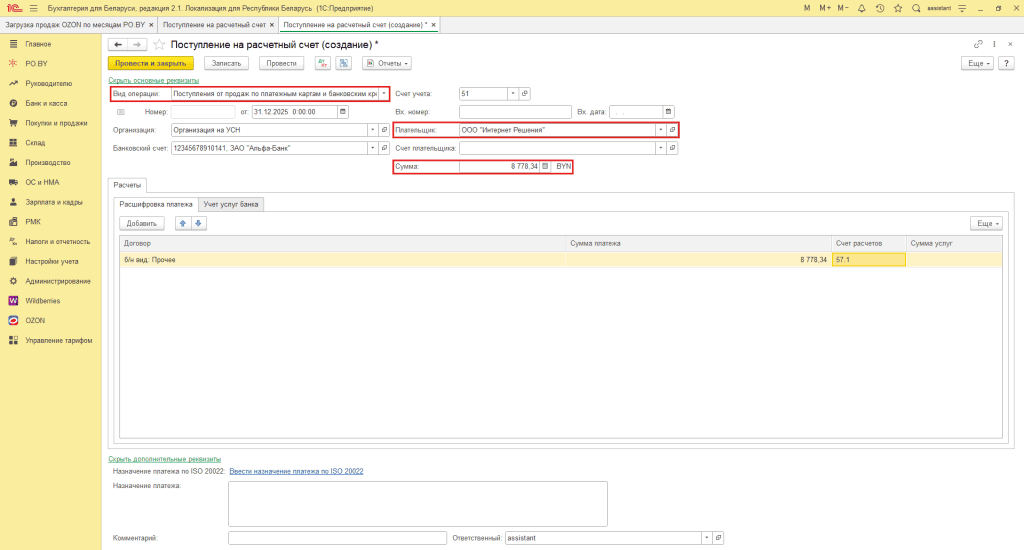
Task: Expand Счет плательщика dropdown arrow
Action: point(660,148)
